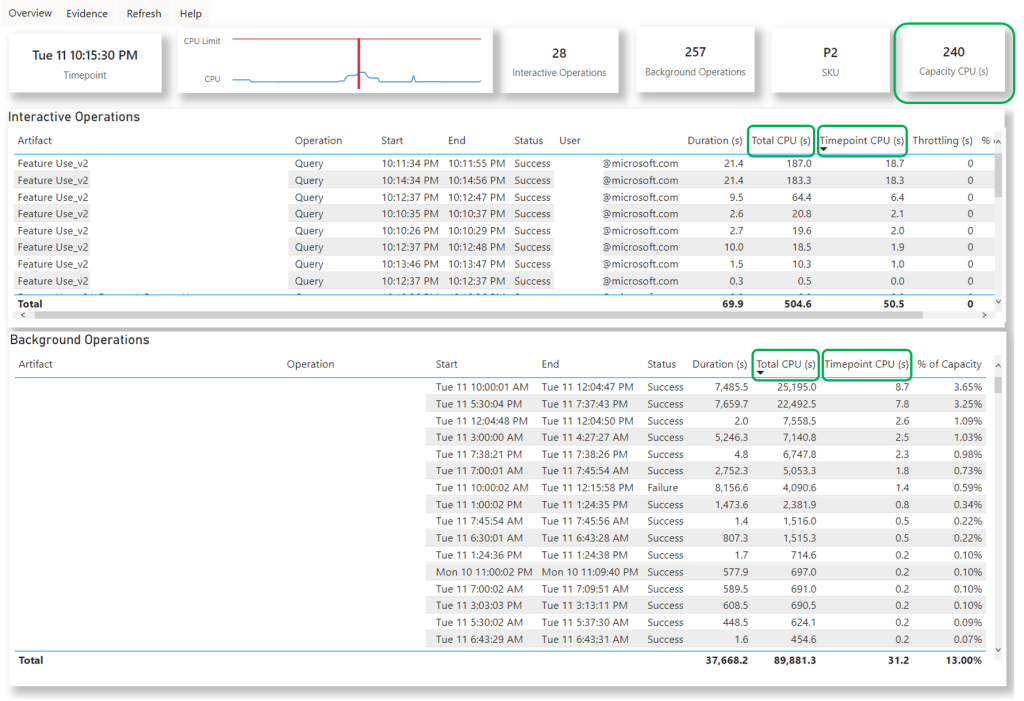
Task: Sort Interactive Operations by Total CPU (s) header
Action: 780,140
